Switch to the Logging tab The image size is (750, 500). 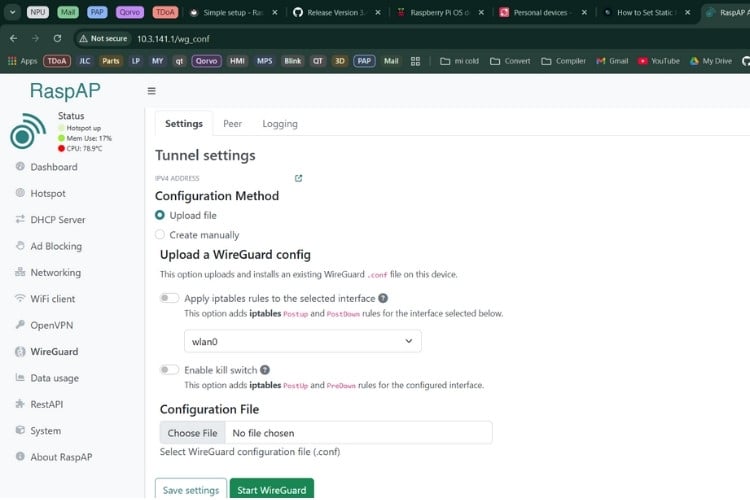click(x=280, y=123)
